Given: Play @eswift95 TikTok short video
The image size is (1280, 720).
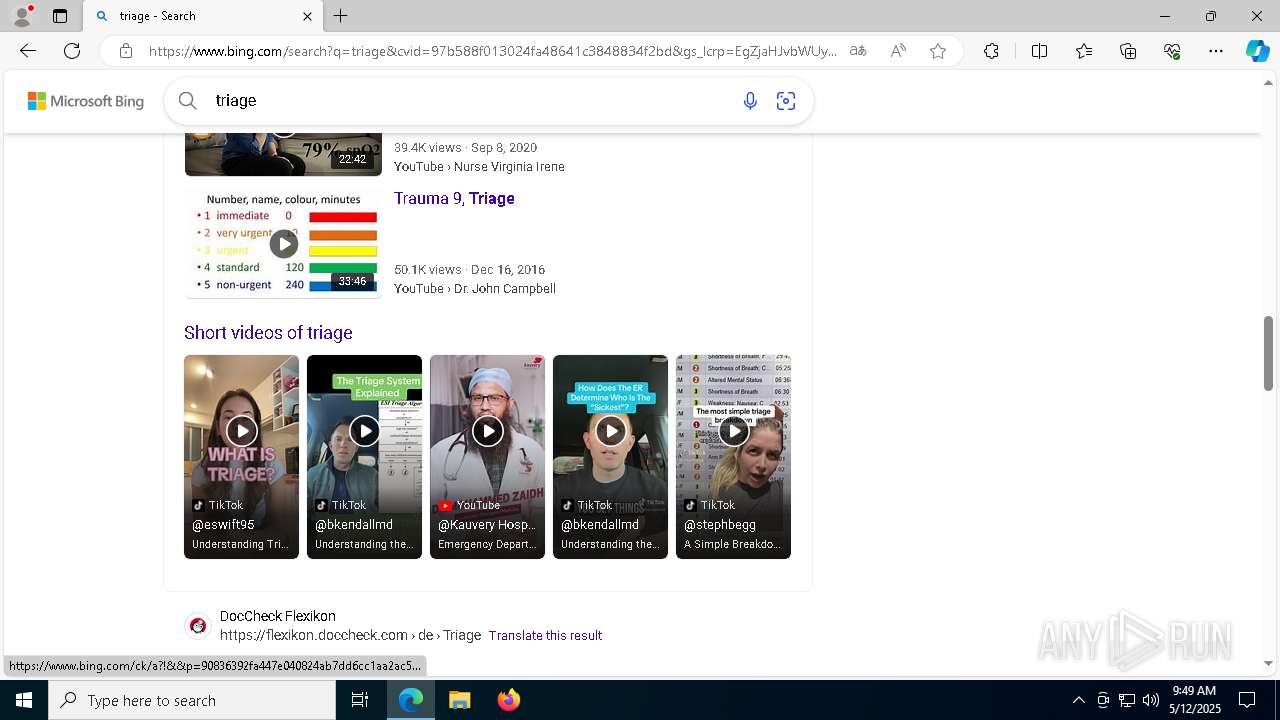Looking at the screenshot, I should pyautogui.click(x=241, y=456).
